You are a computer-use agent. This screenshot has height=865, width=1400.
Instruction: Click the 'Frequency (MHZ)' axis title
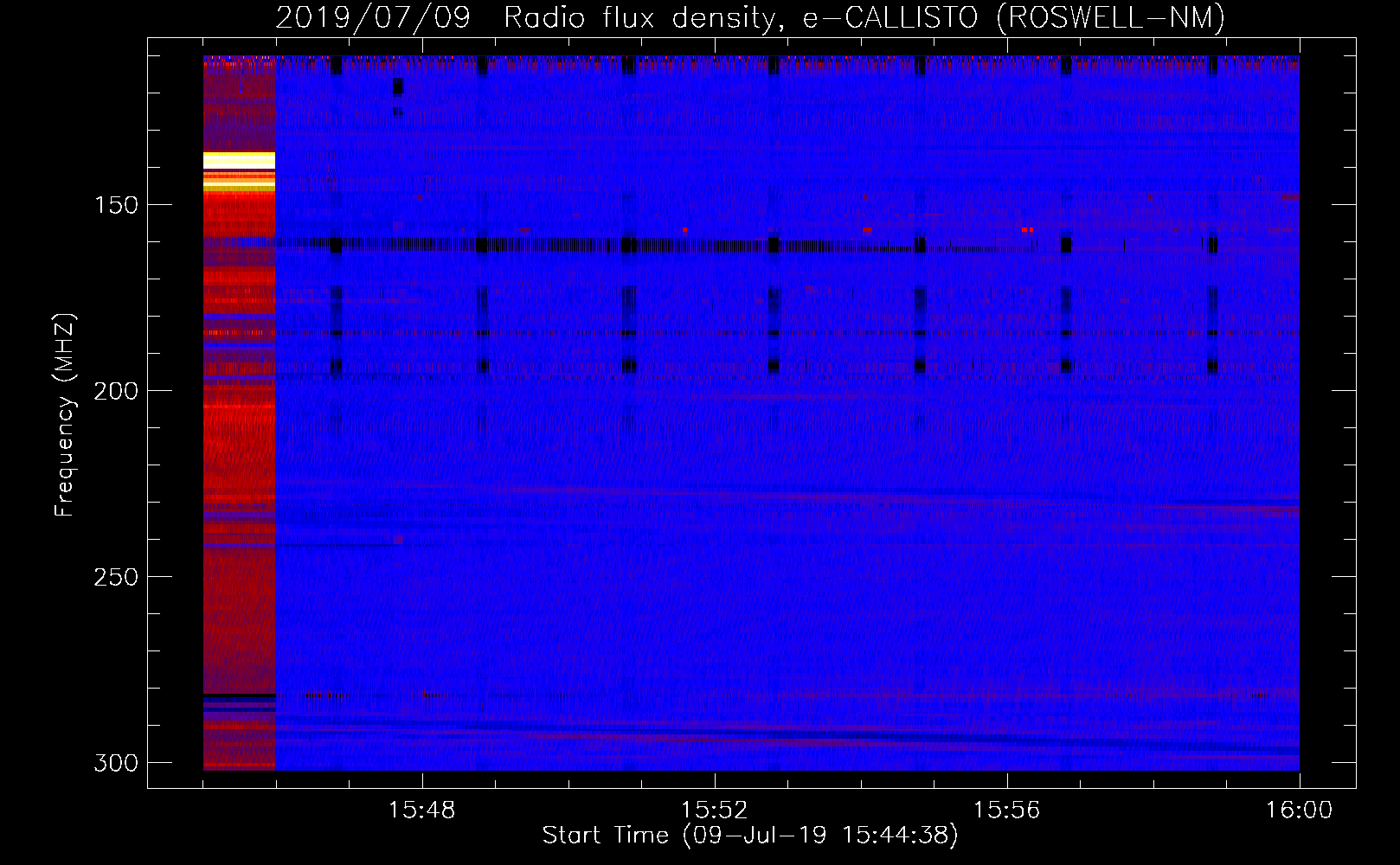pos(65,415)
